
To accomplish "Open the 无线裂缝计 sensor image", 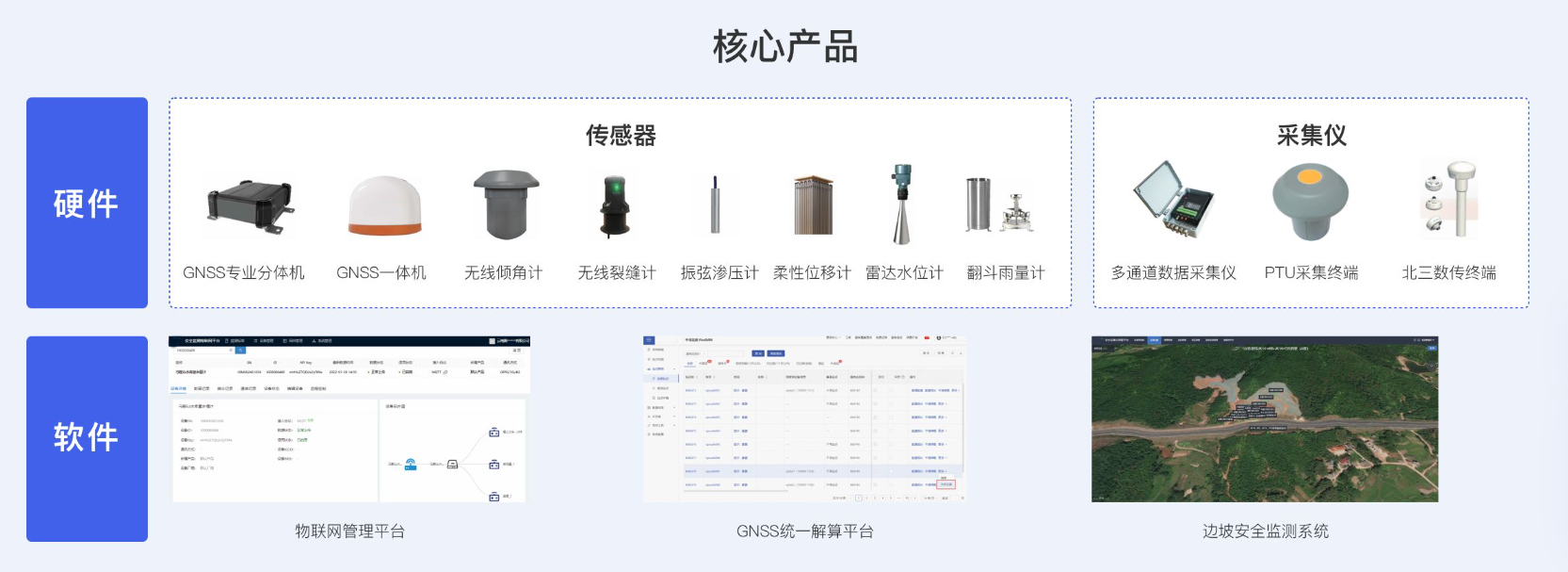I will click(x=615, y=205).
